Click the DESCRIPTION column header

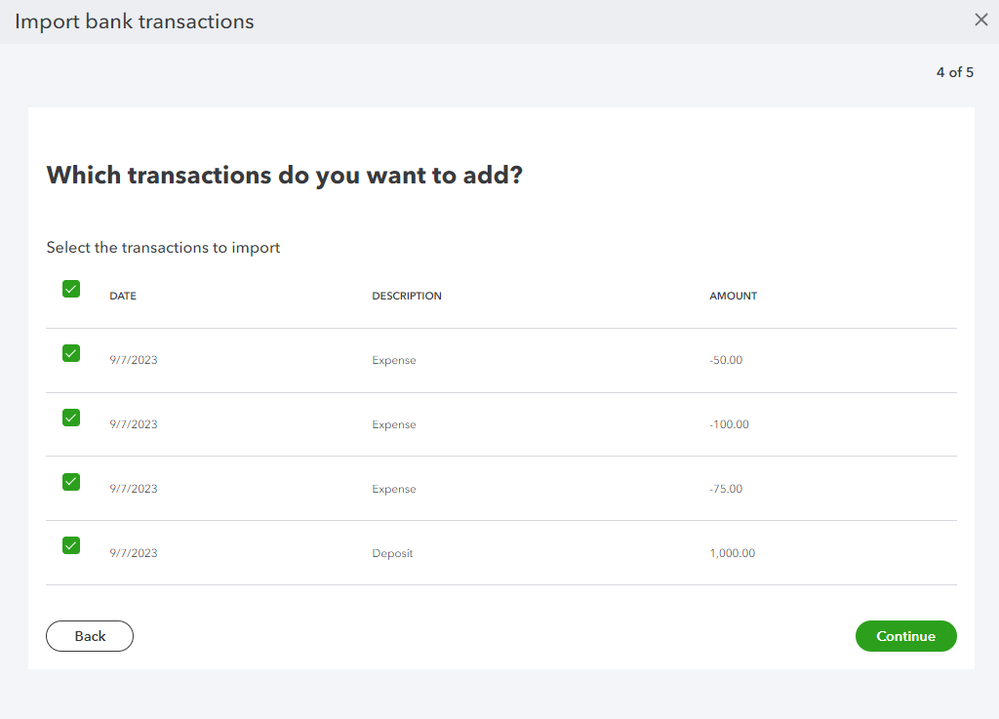tap(407, 296)
